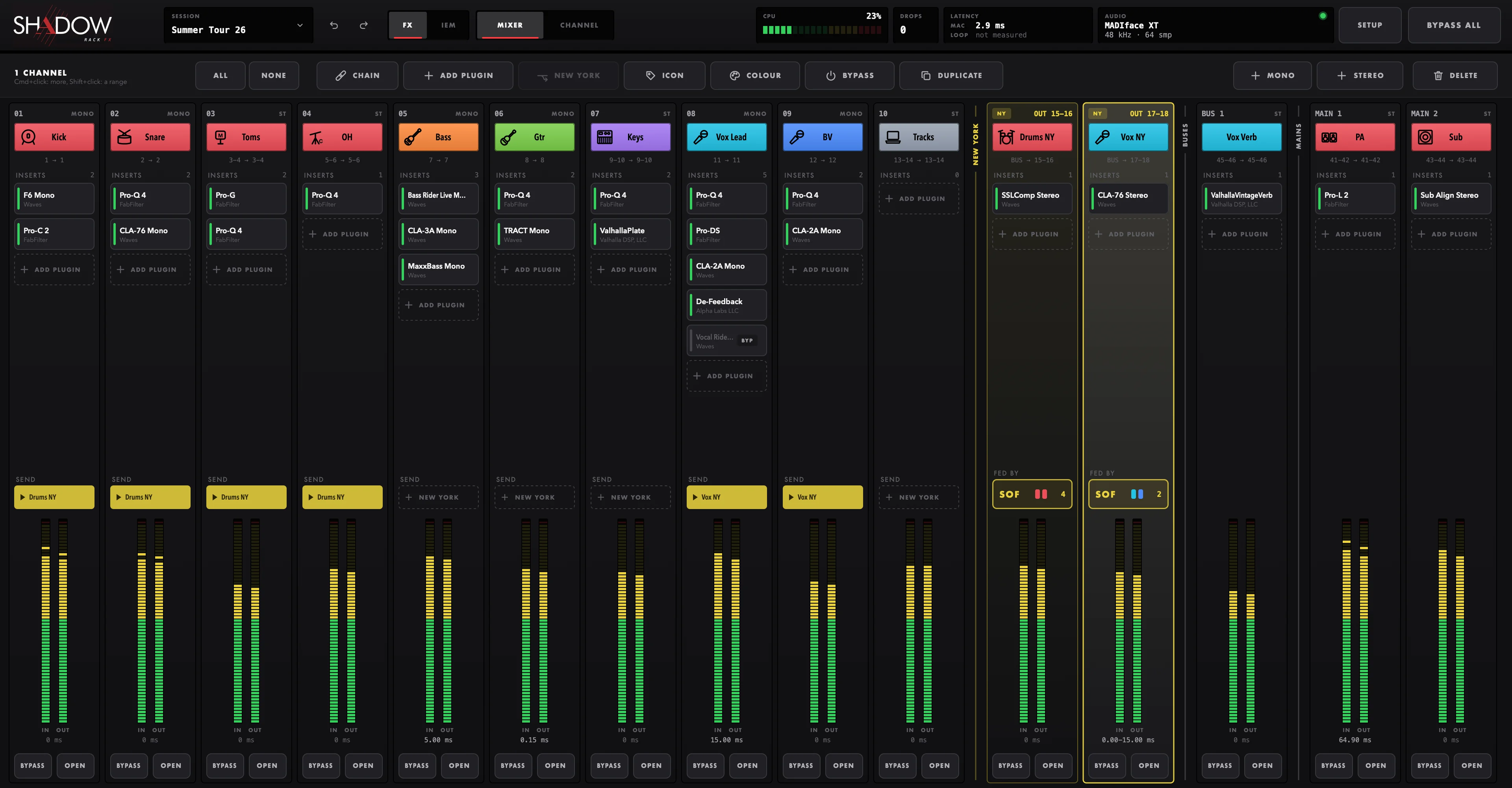Toggle Bypass on Vox Lead channel

click(705, 765)
